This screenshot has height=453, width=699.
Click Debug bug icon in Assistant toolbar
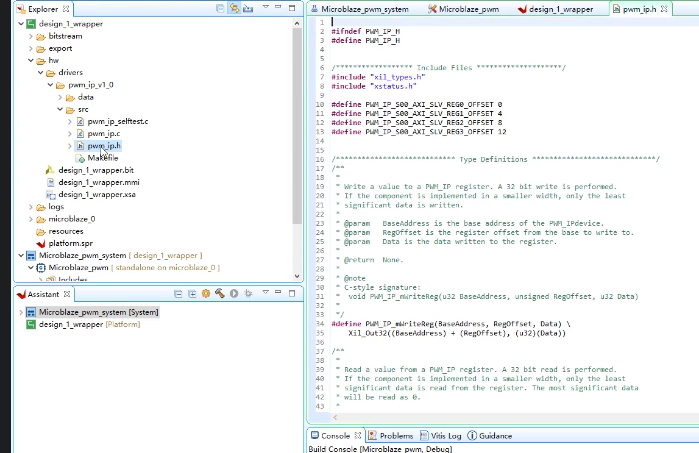(x=248, y=293)
